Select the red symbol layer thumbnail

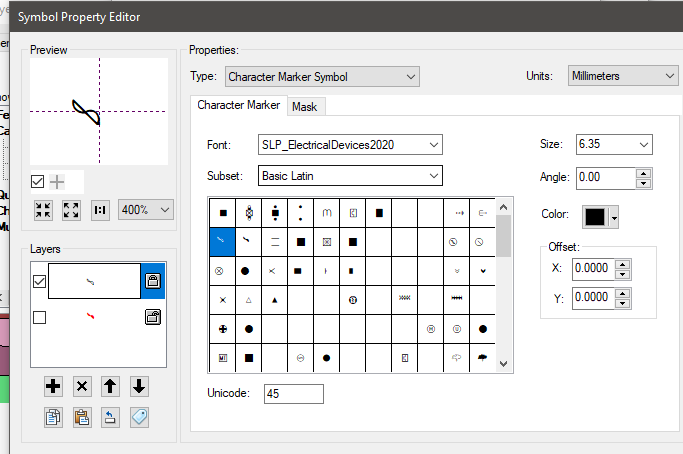pyautogui.click(x=94, y=317)
